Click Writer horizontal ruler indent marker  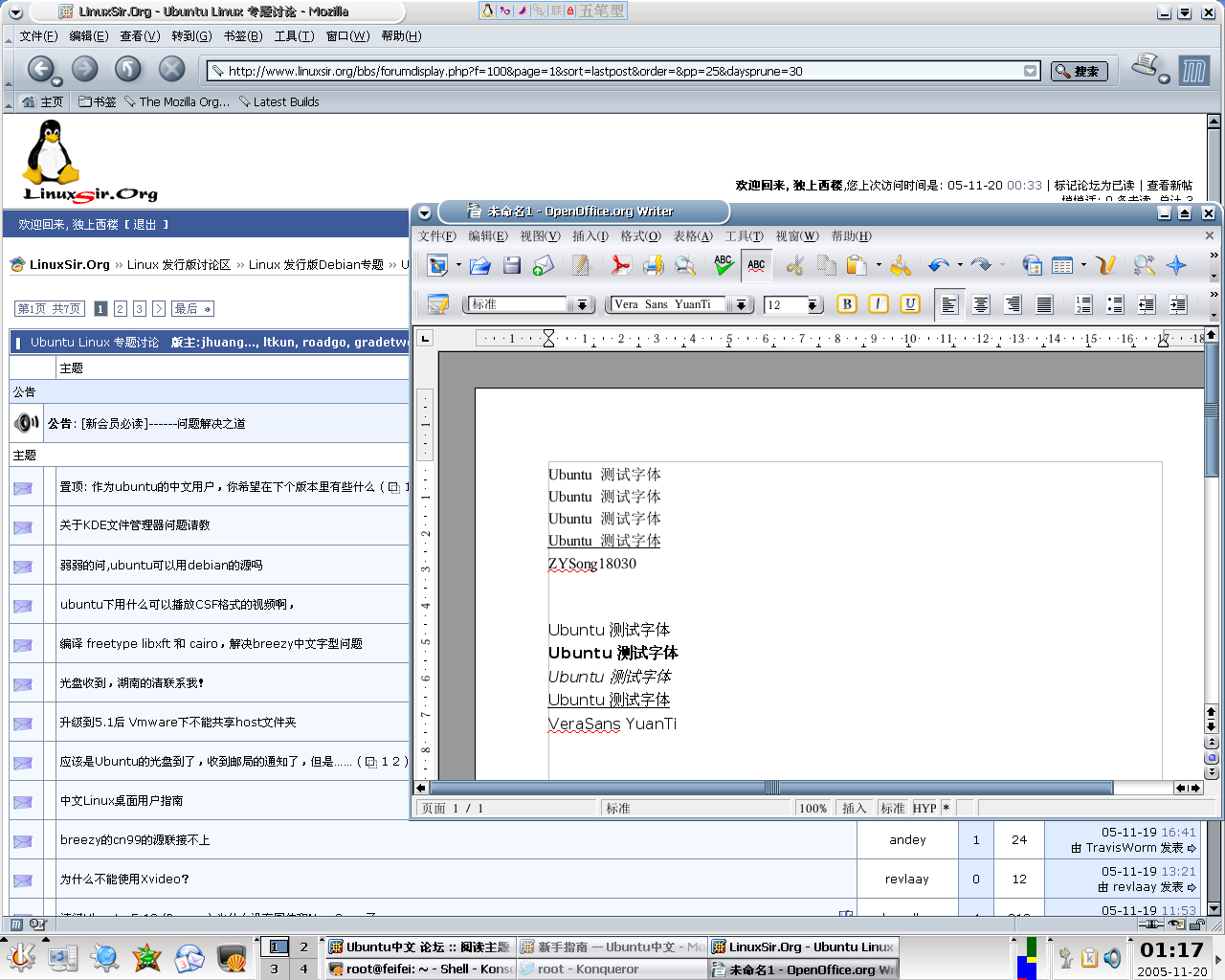(548, 338)
